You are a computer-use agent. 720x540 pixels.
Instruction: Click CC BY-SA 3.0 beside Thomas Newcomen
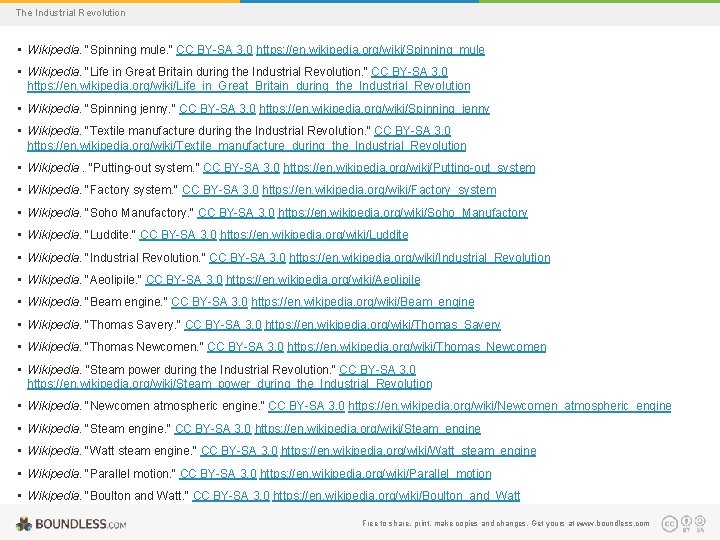(x=245, y=347)
